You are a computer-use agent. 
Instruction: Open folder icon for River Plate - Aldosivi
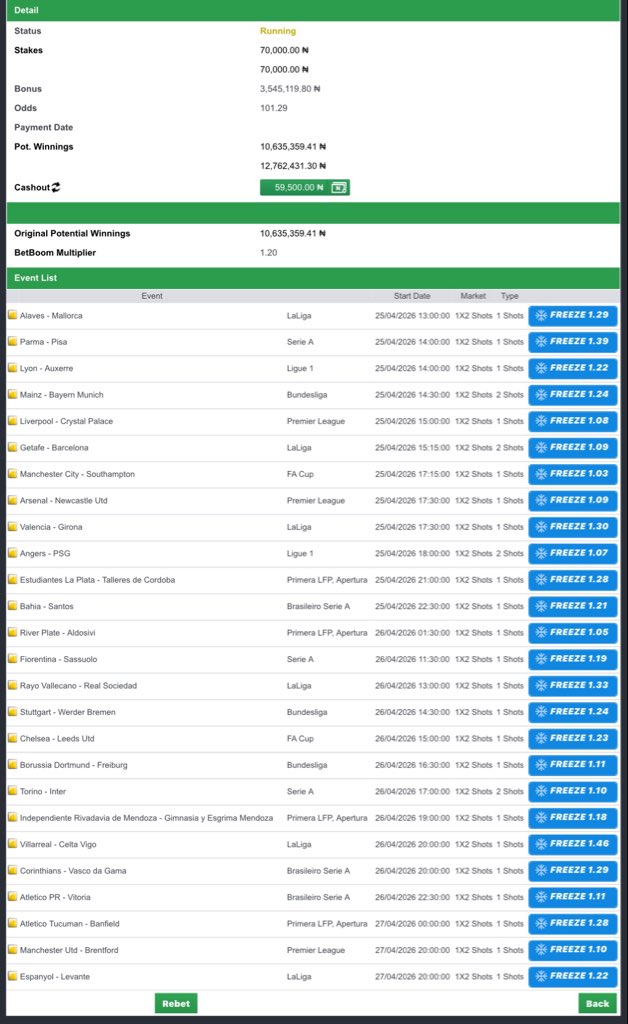(12, 632)
